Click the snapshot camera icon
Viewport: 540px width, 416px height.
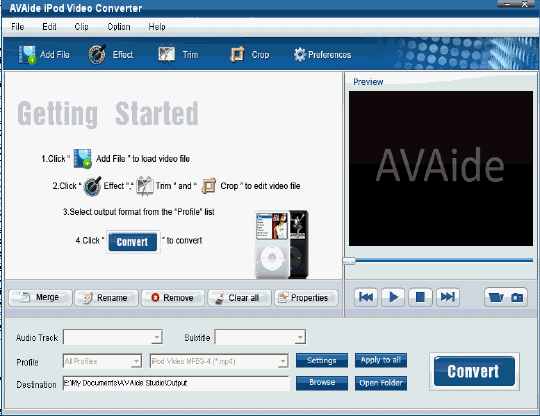click(517, 297)
